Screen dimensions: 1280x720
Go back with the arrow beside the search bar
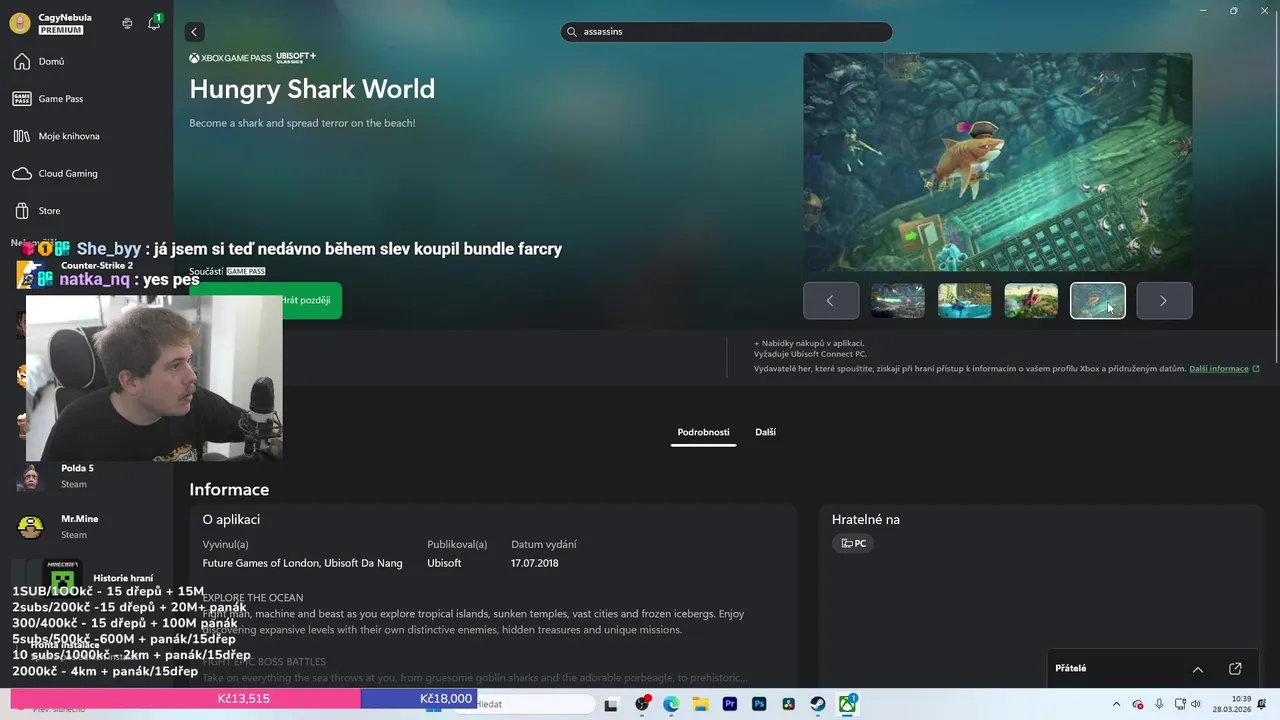pyautogui.click(x=194, y=32)
